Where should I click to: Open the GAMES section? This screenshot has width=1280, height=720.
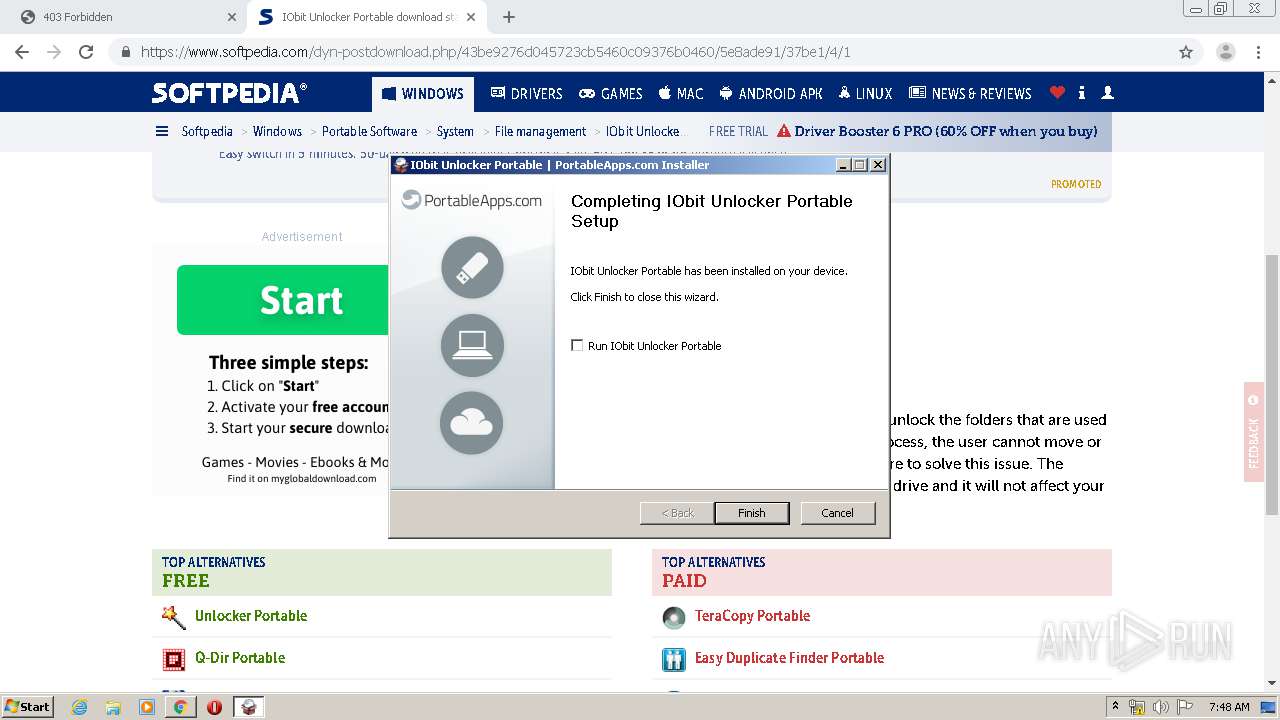tap(611, 93)
